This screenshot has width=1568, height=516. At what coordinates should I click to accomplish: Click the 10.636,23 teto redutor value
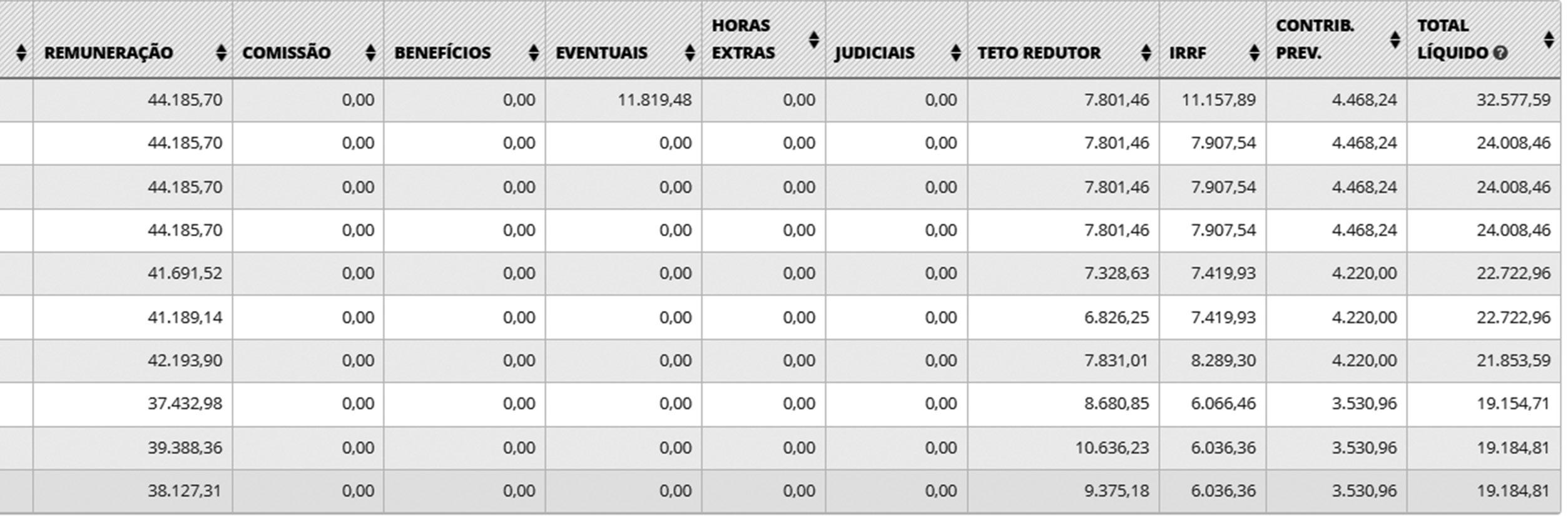point(1112,448)
